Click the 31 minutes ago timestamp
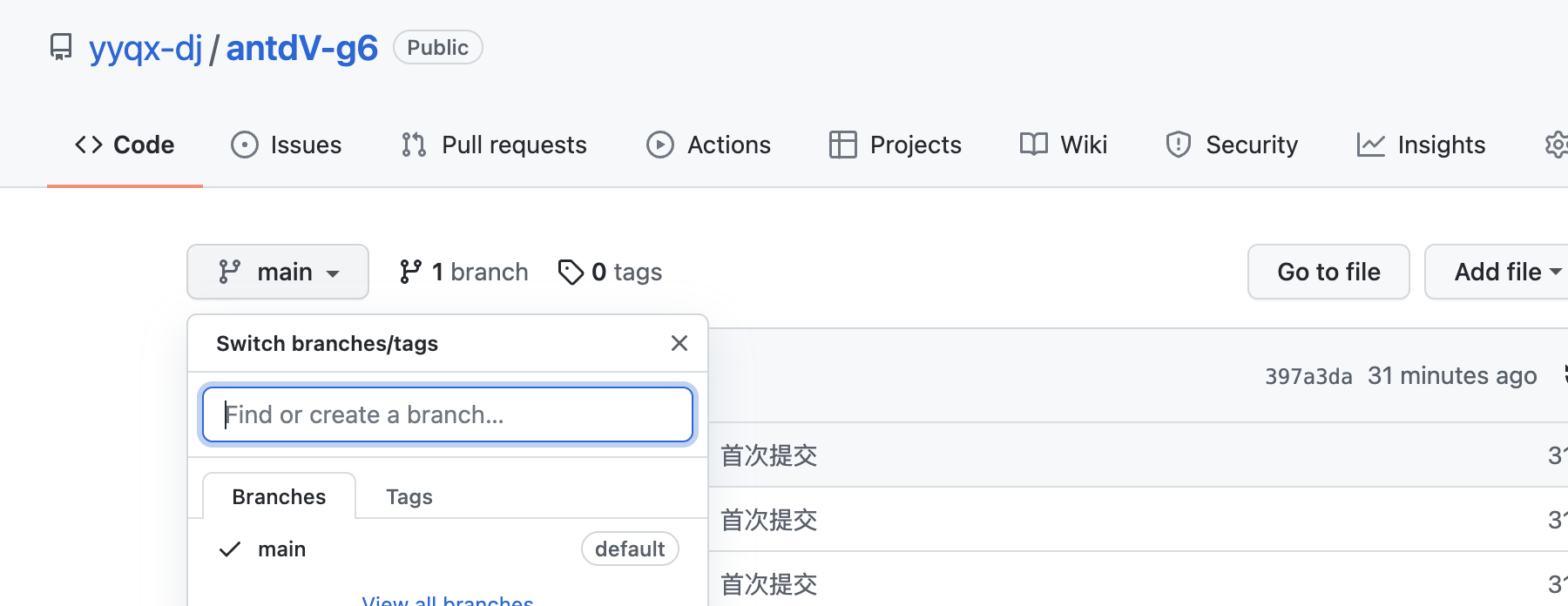 1452,375
